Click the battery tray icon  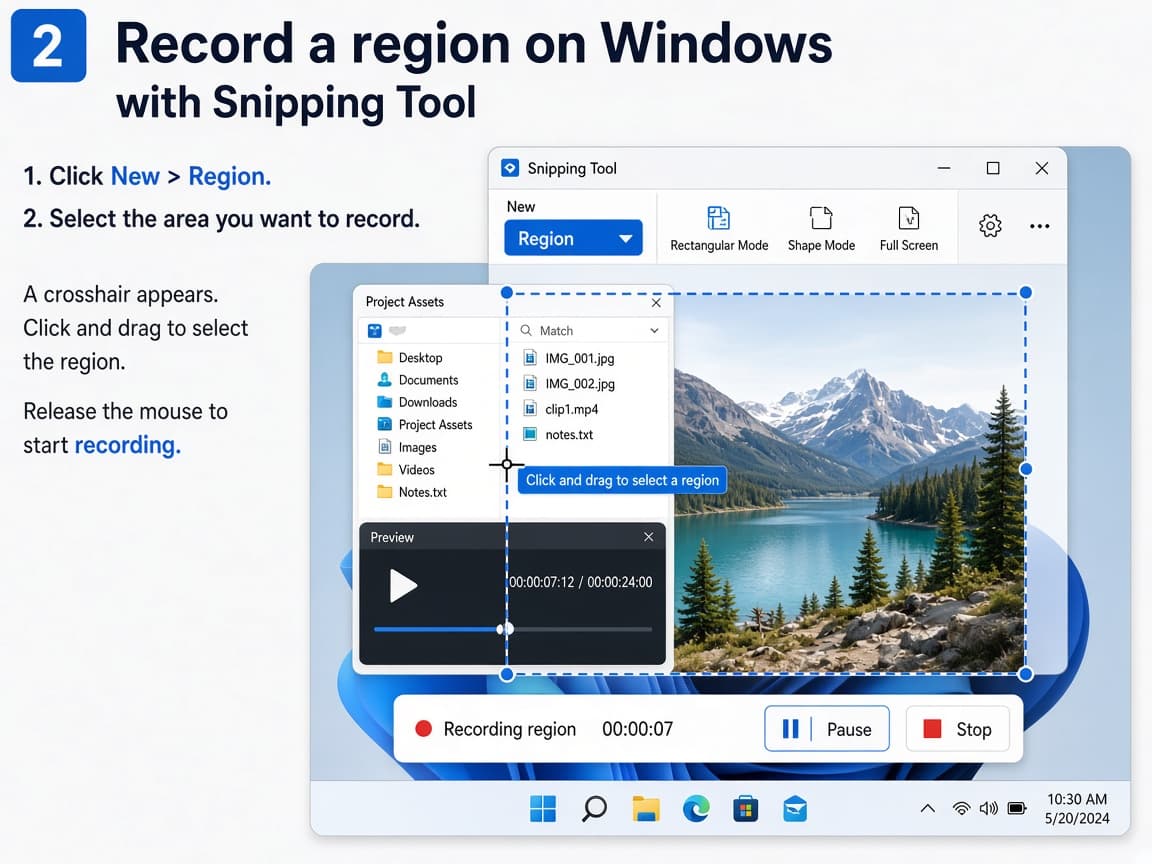[1018, 809]
